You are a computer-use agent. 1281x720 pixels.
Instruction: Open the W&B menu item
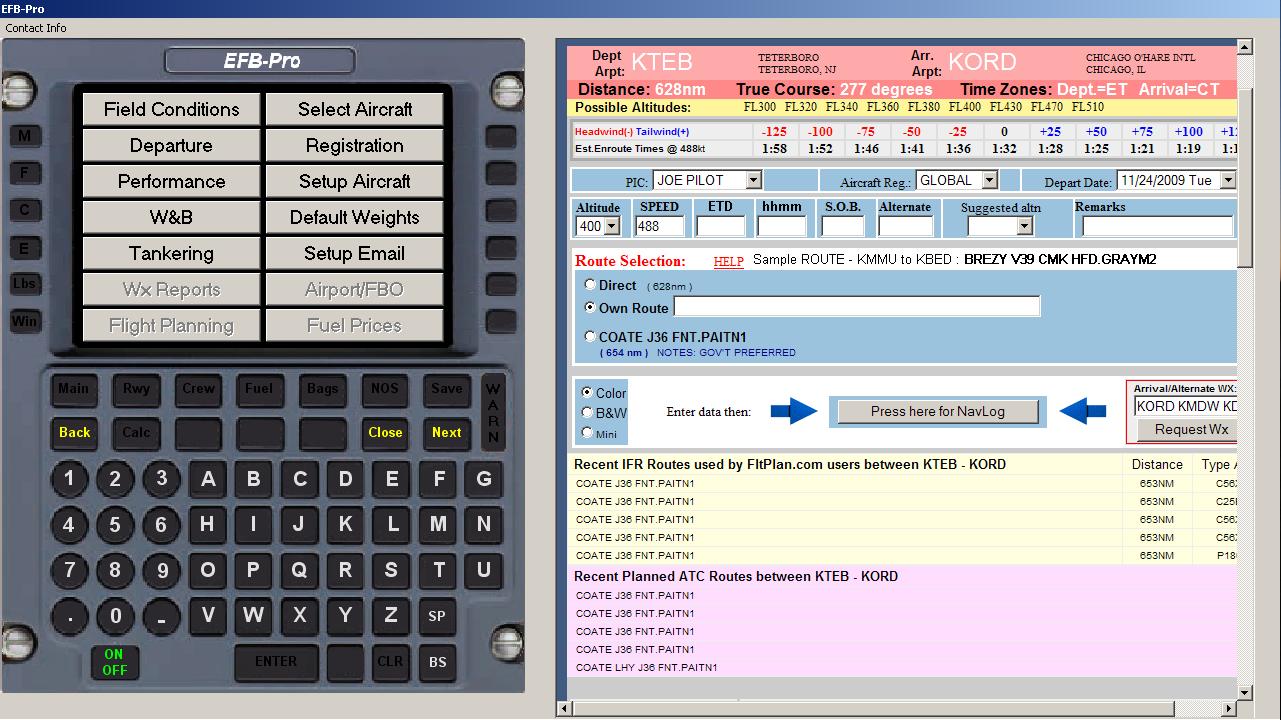tap(171, 218)
